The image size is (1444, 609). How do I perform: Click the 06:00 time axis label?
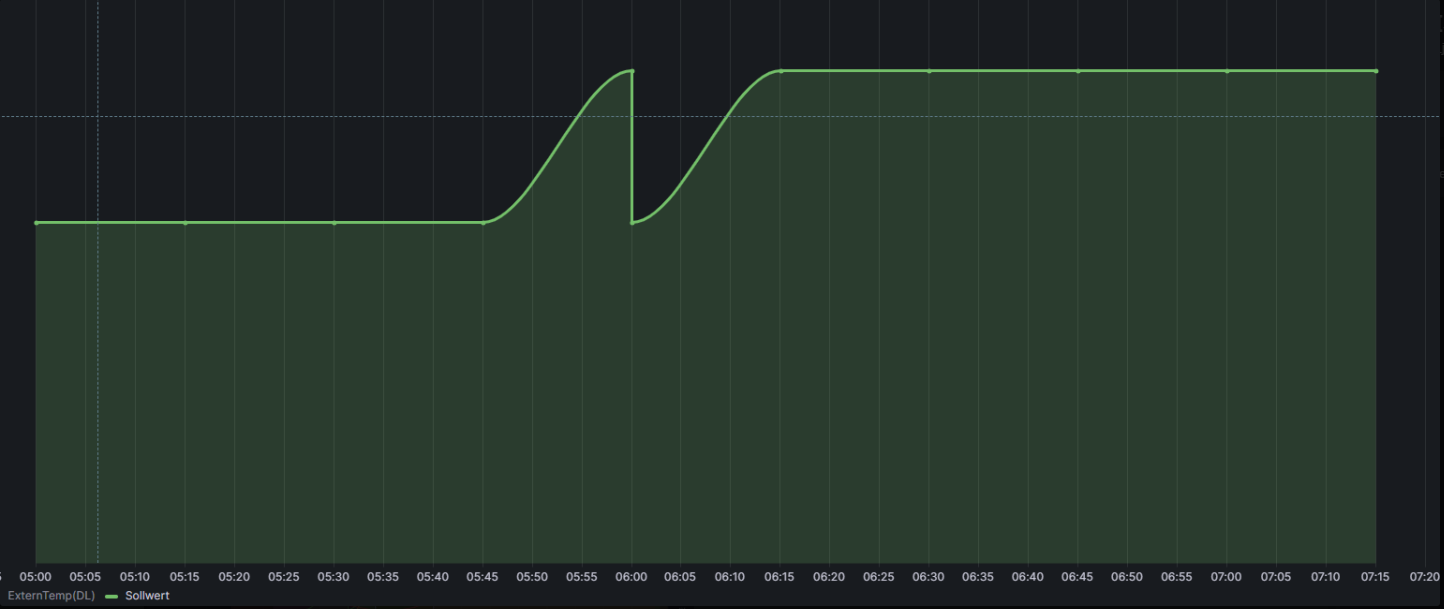[632, 577]
